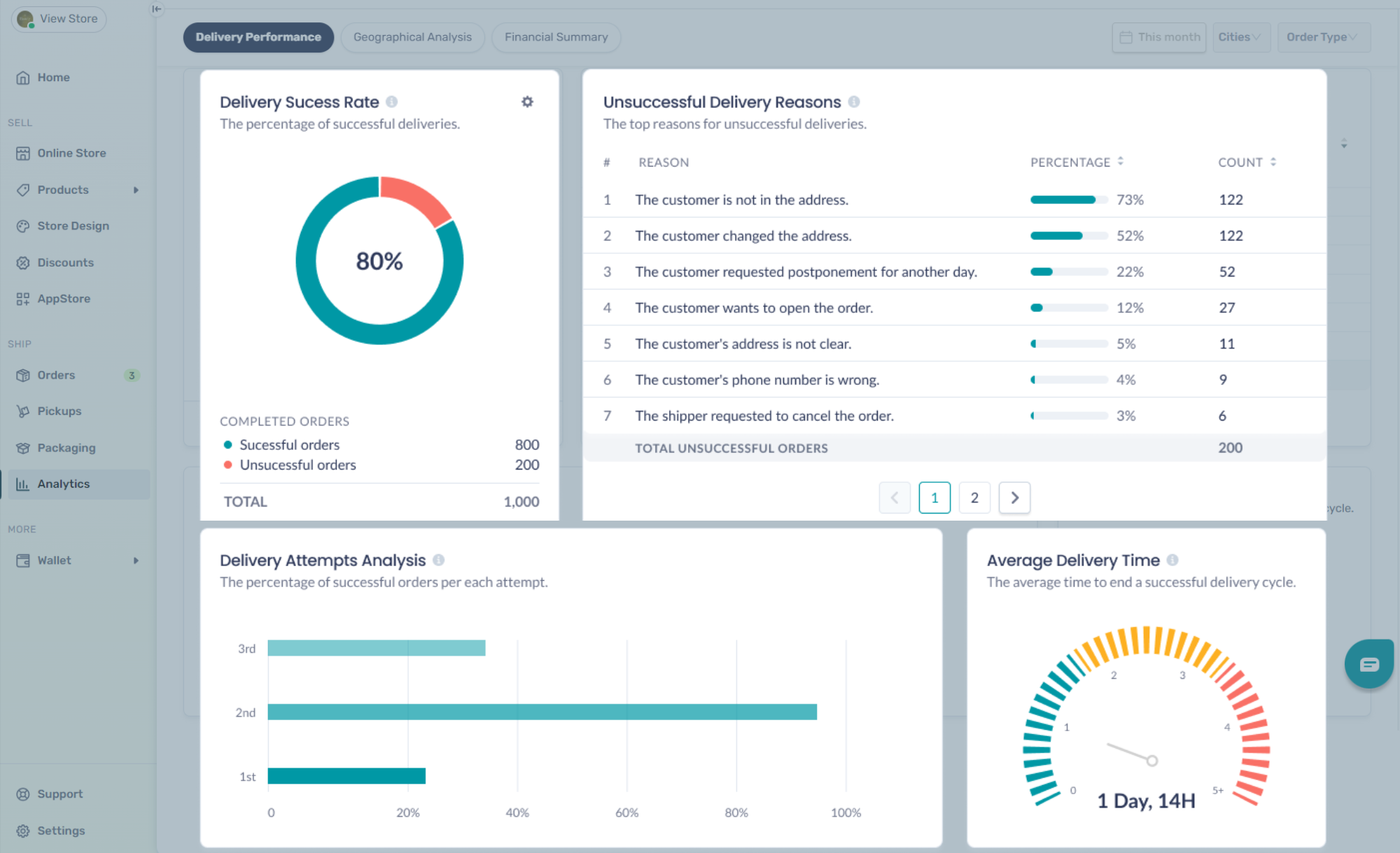Sort table by Count column

click(1273, 162)
